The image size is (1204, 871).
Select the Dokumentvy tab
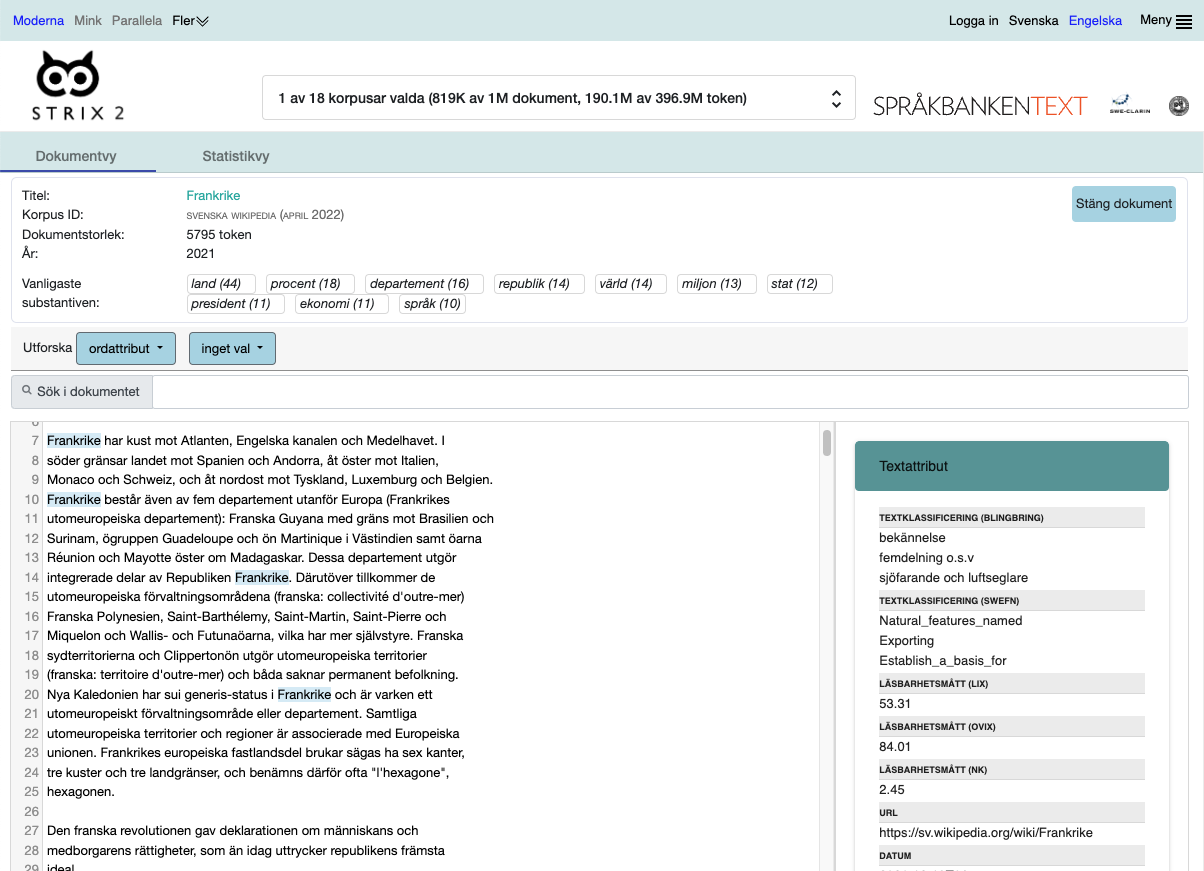[76, 156]
